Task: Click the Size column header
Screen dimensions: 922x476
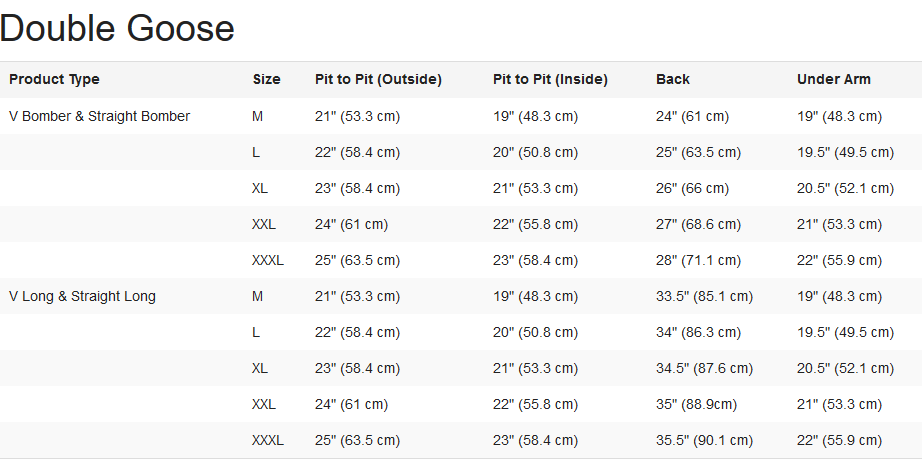Action: tap(266, 79)
